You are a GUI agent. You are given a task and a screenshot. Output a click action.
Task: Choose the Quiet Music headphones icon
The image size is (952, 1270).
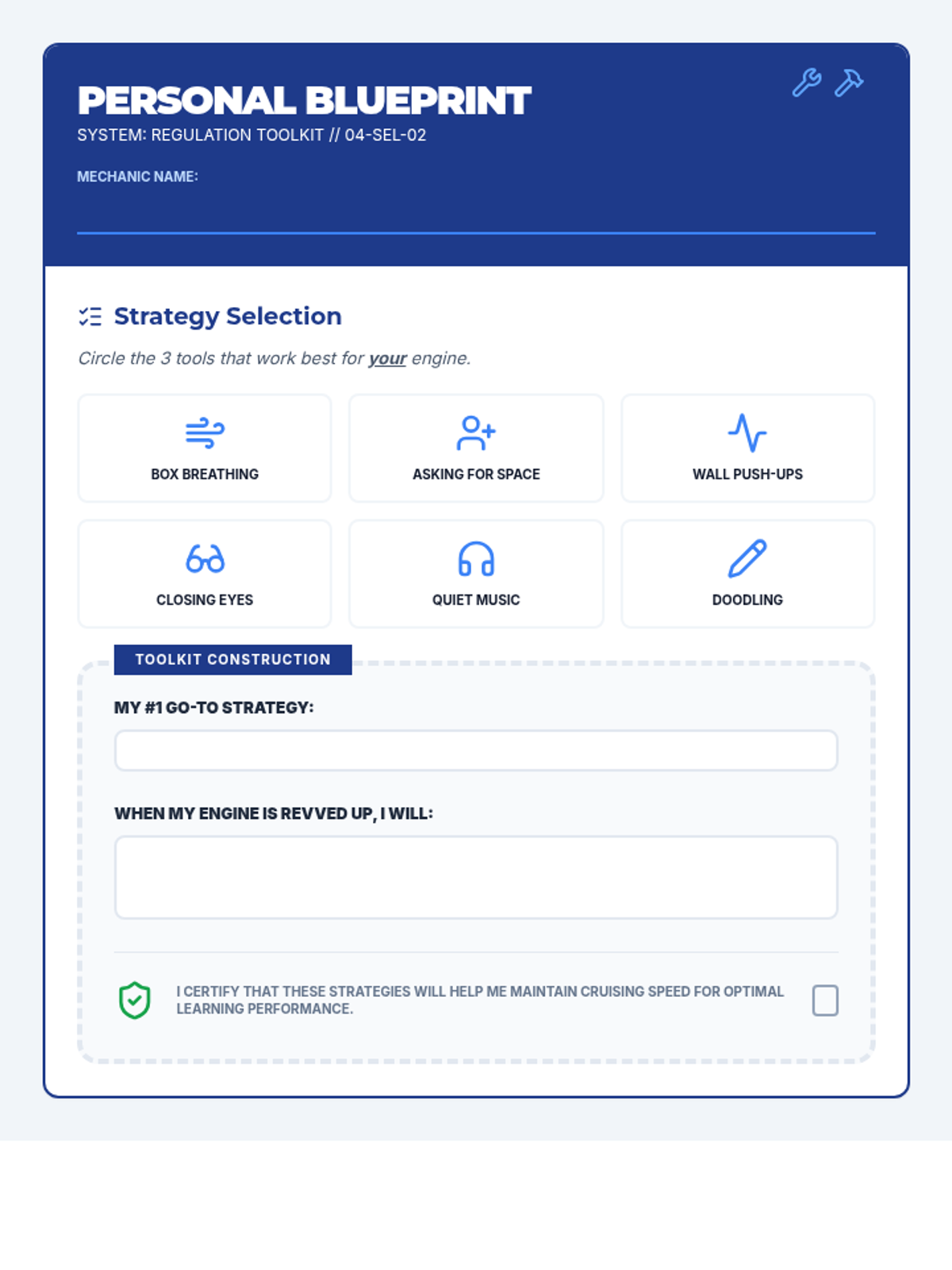point(476,559)
